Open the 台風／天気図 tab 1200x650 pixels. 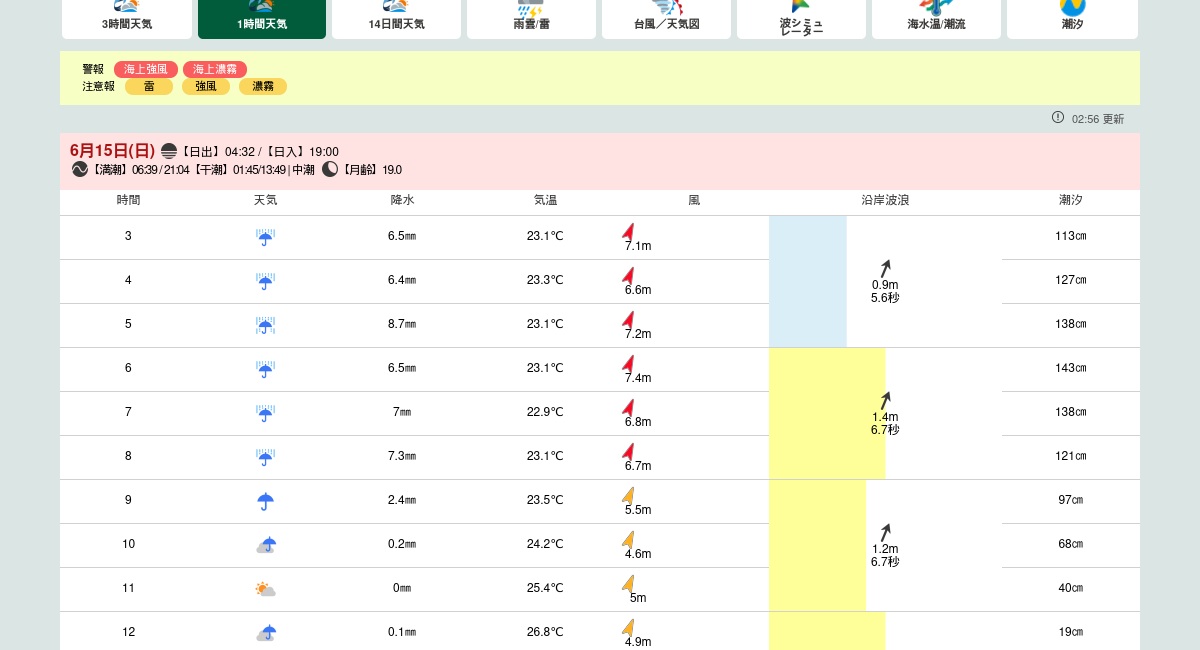click(x=666, y=18)
